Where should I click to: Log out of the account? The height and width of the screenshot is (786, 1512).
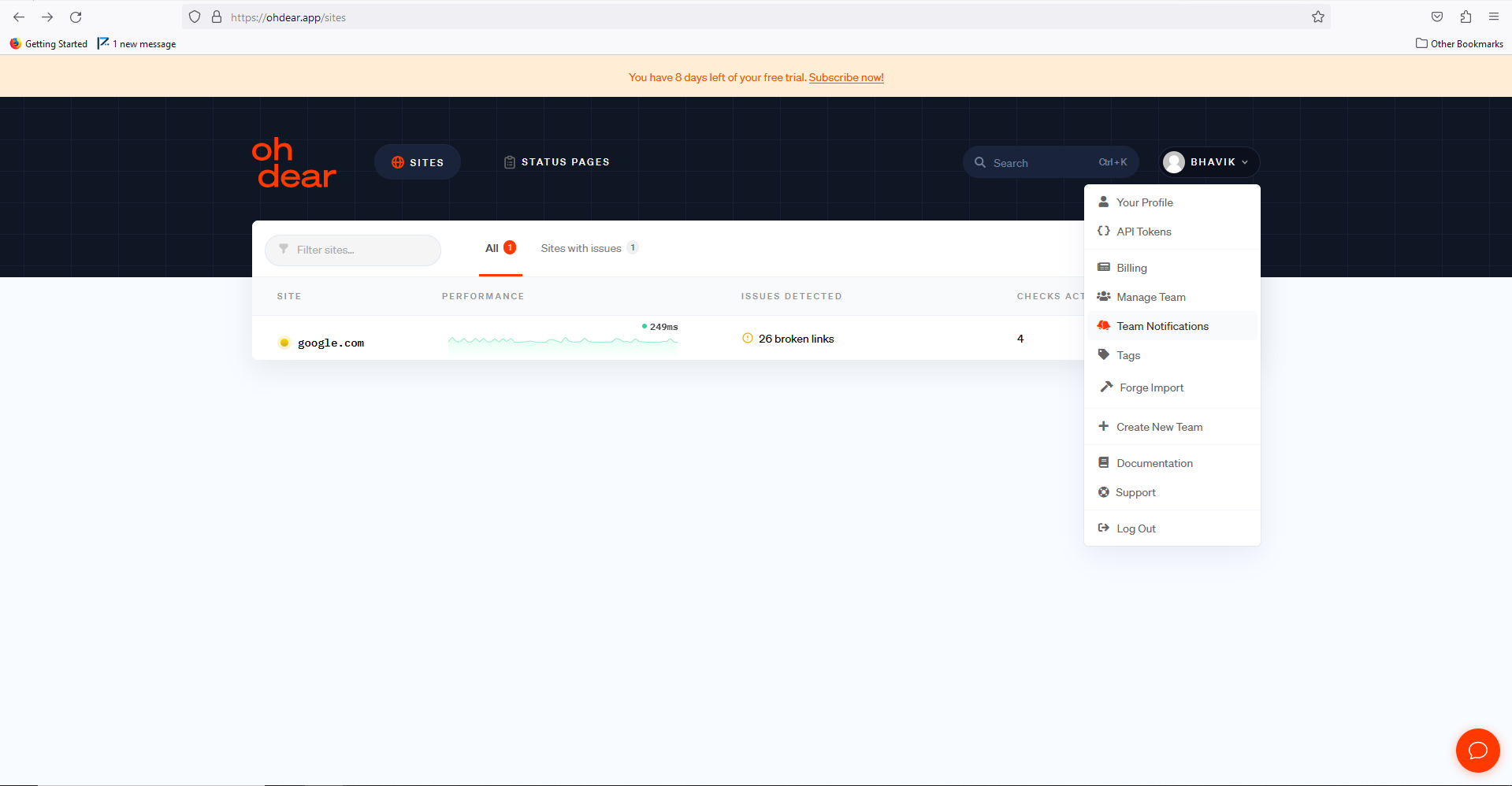click(x=1172, y=528)
